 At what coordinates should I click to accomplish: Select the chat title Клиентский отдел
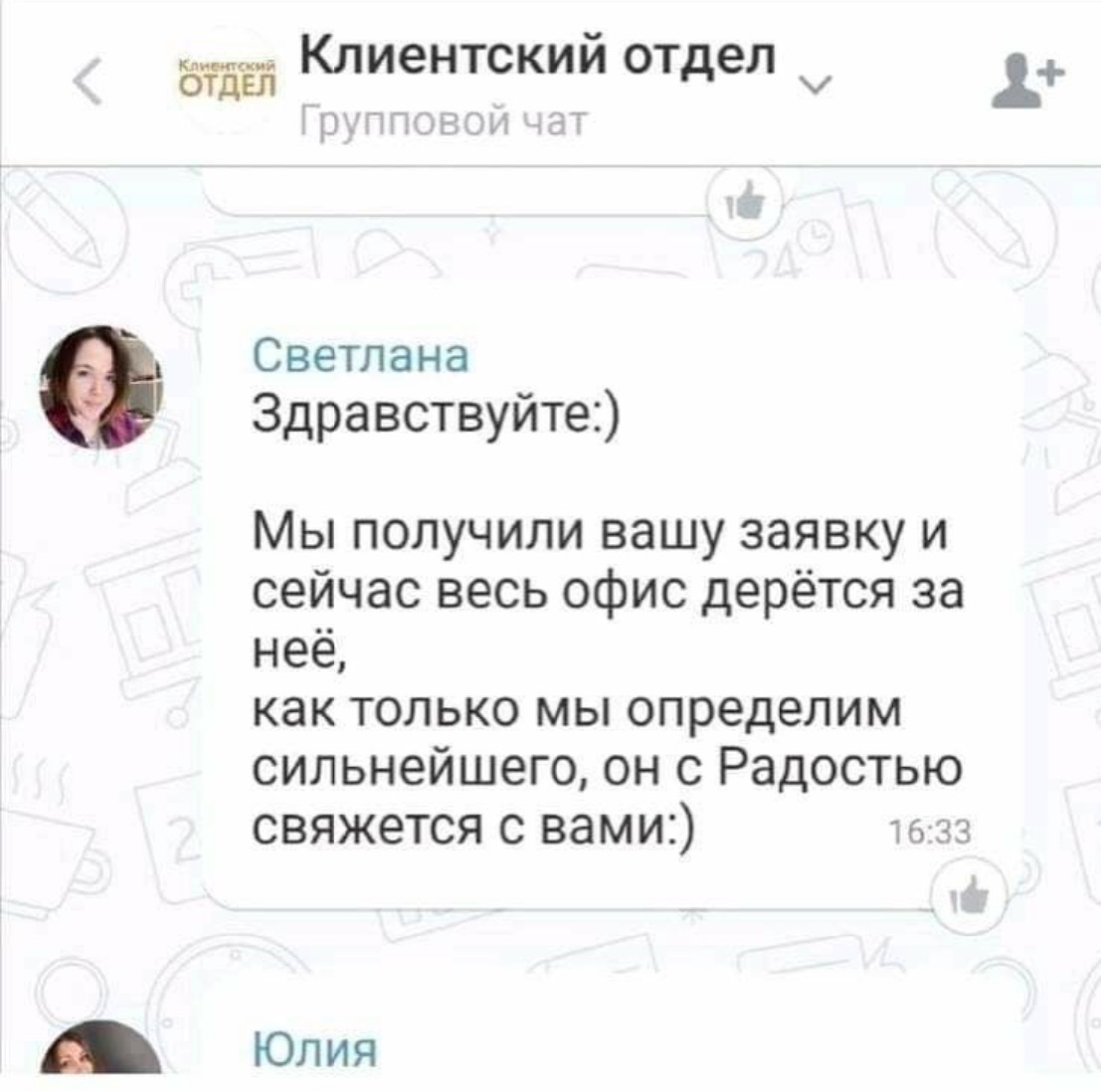pos(538,55)
